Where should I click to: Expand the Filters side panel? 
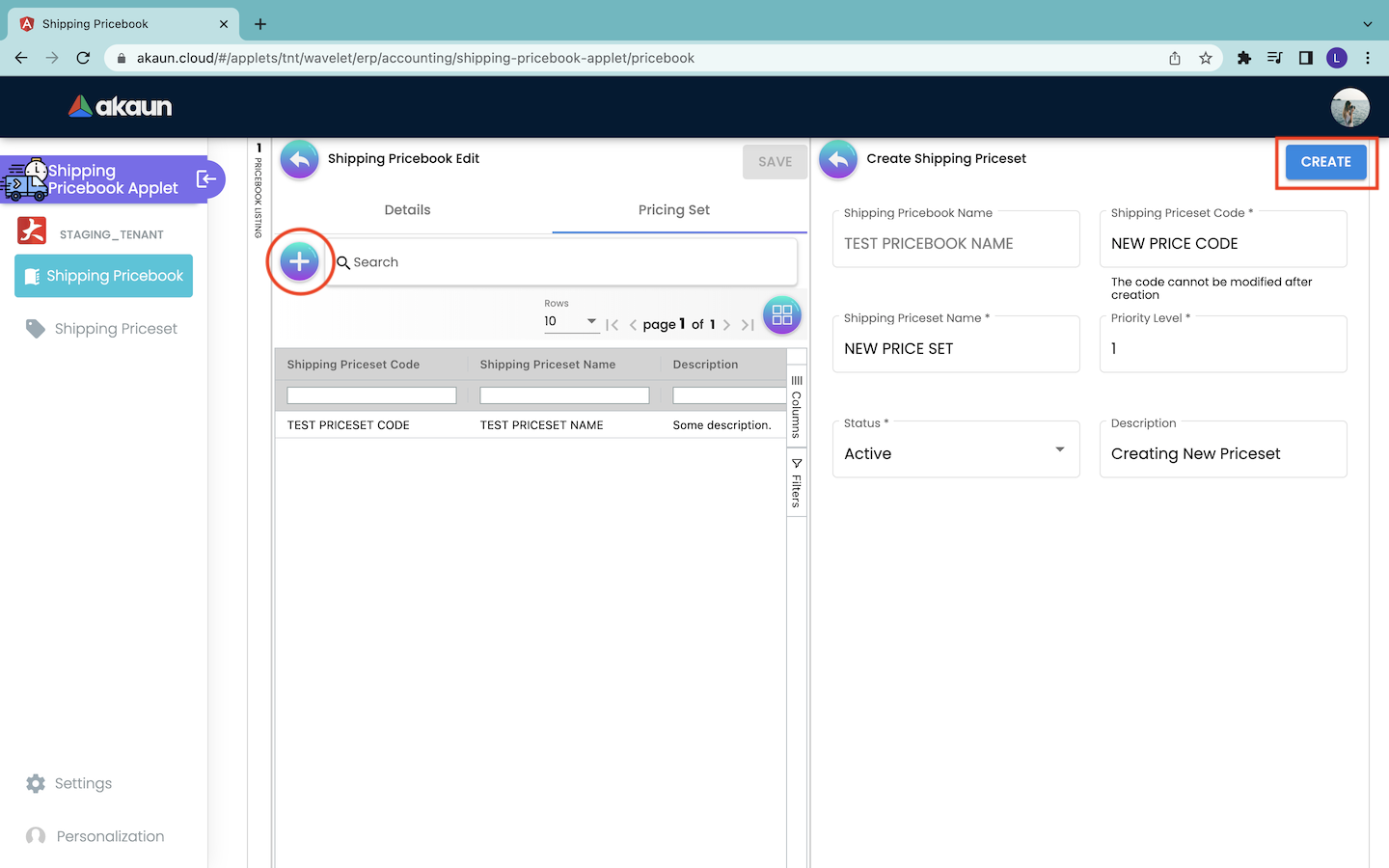(x=797, y=482)
